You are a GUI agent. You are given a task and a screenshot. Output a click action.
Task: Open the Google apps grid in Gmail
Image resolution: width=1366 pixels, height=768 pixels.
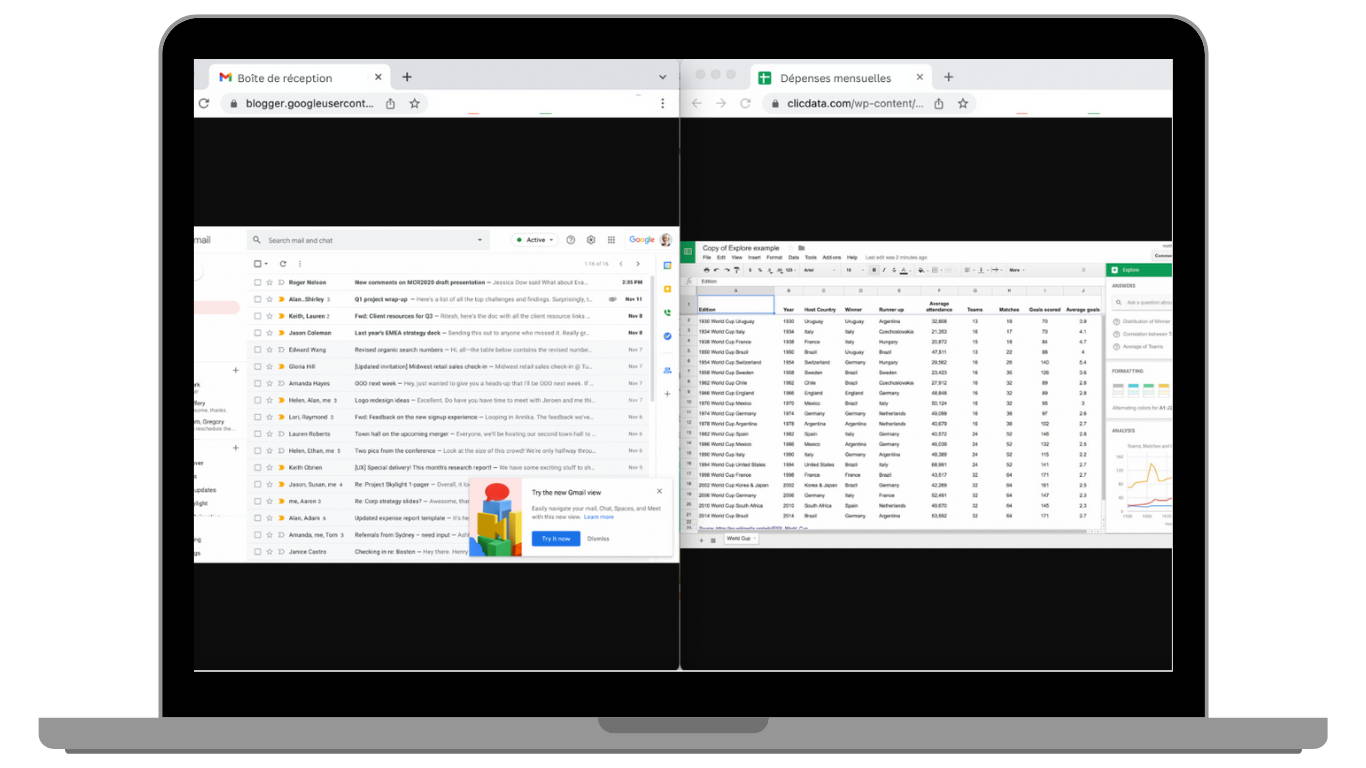pos(611,240)
